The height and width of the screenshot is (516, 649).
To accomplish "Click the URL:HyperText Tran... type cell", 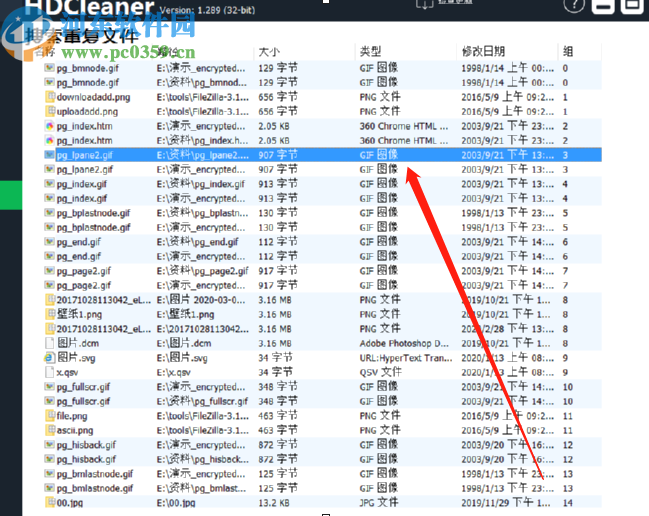I will coord(406,358).
